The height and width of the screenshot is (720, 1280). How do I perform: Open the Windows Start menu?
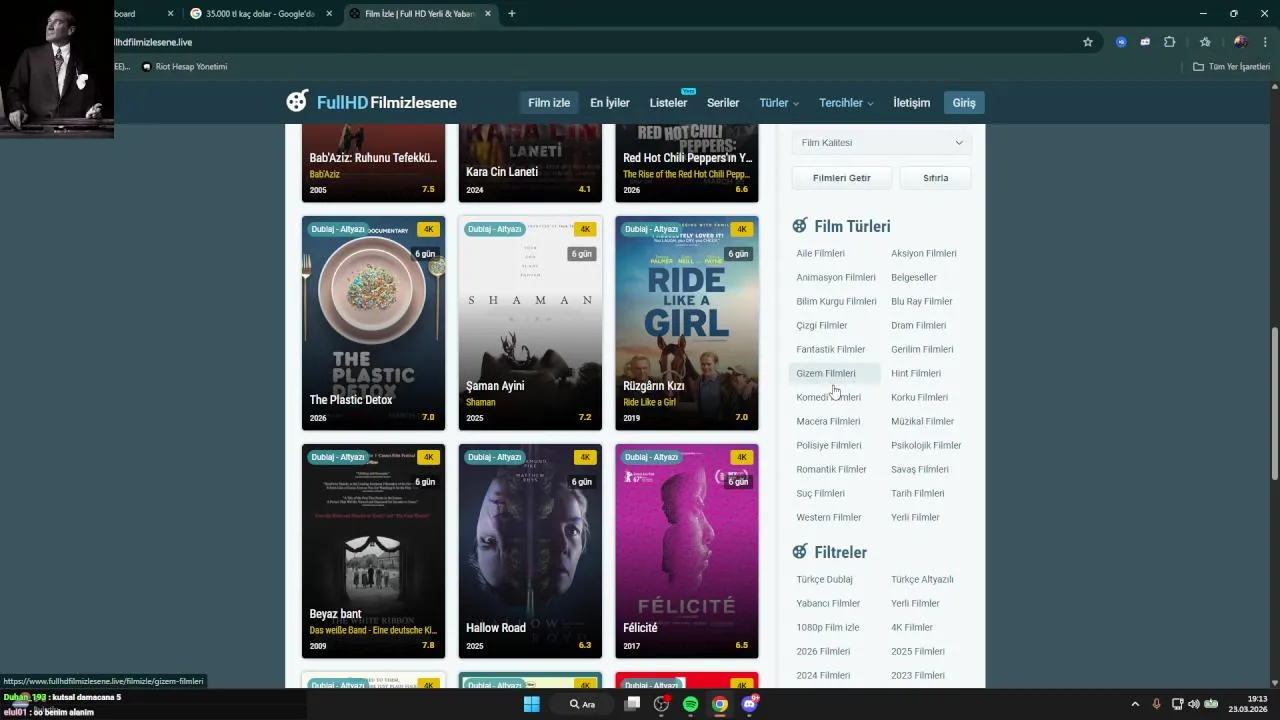532,704
